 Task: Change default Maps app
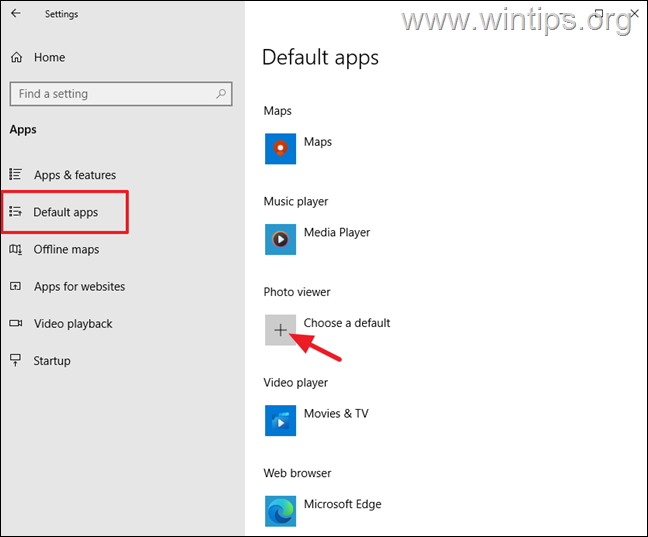pos(317,142)
